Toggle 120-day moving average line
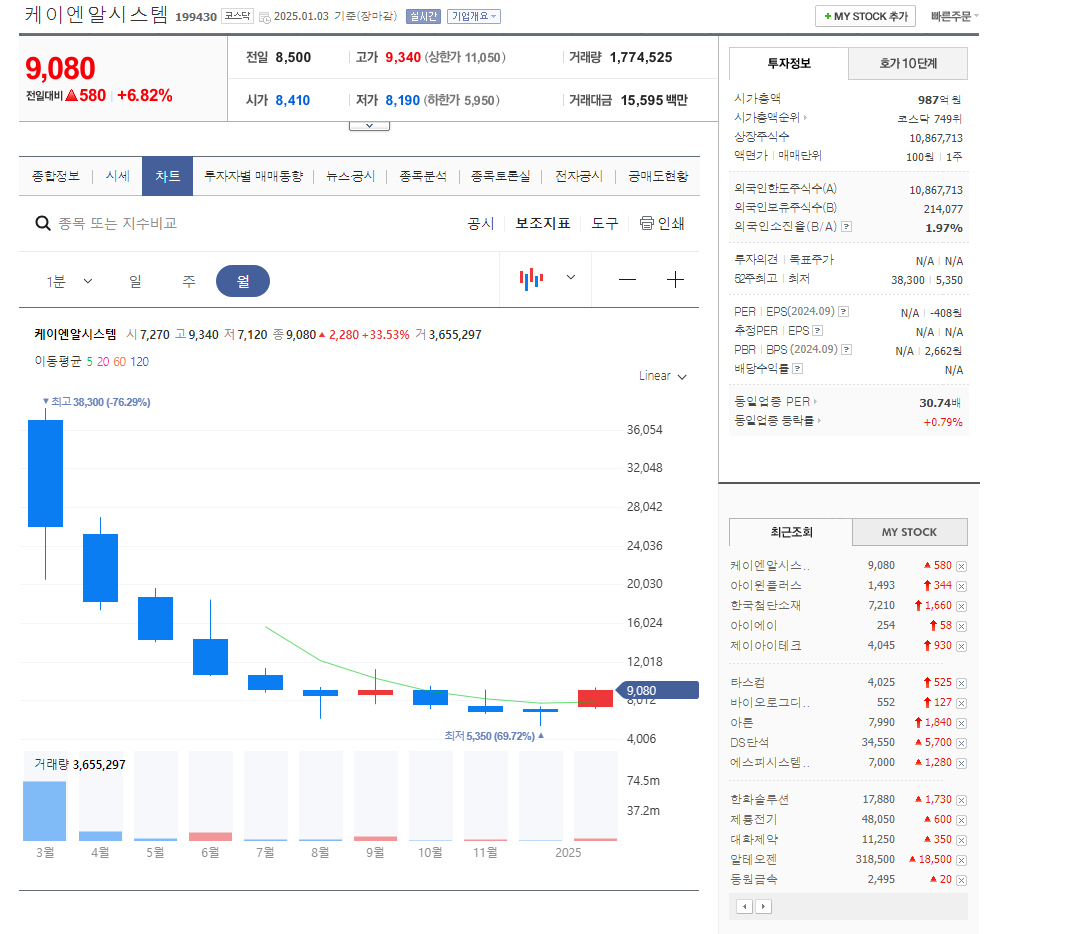The image size is (1090, 934). click(x=139, y=361)
